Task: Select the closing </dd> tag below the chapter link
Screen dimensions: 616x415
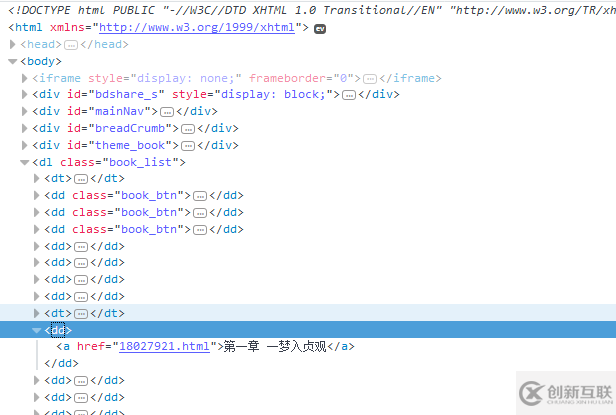Action: point(61,363)
